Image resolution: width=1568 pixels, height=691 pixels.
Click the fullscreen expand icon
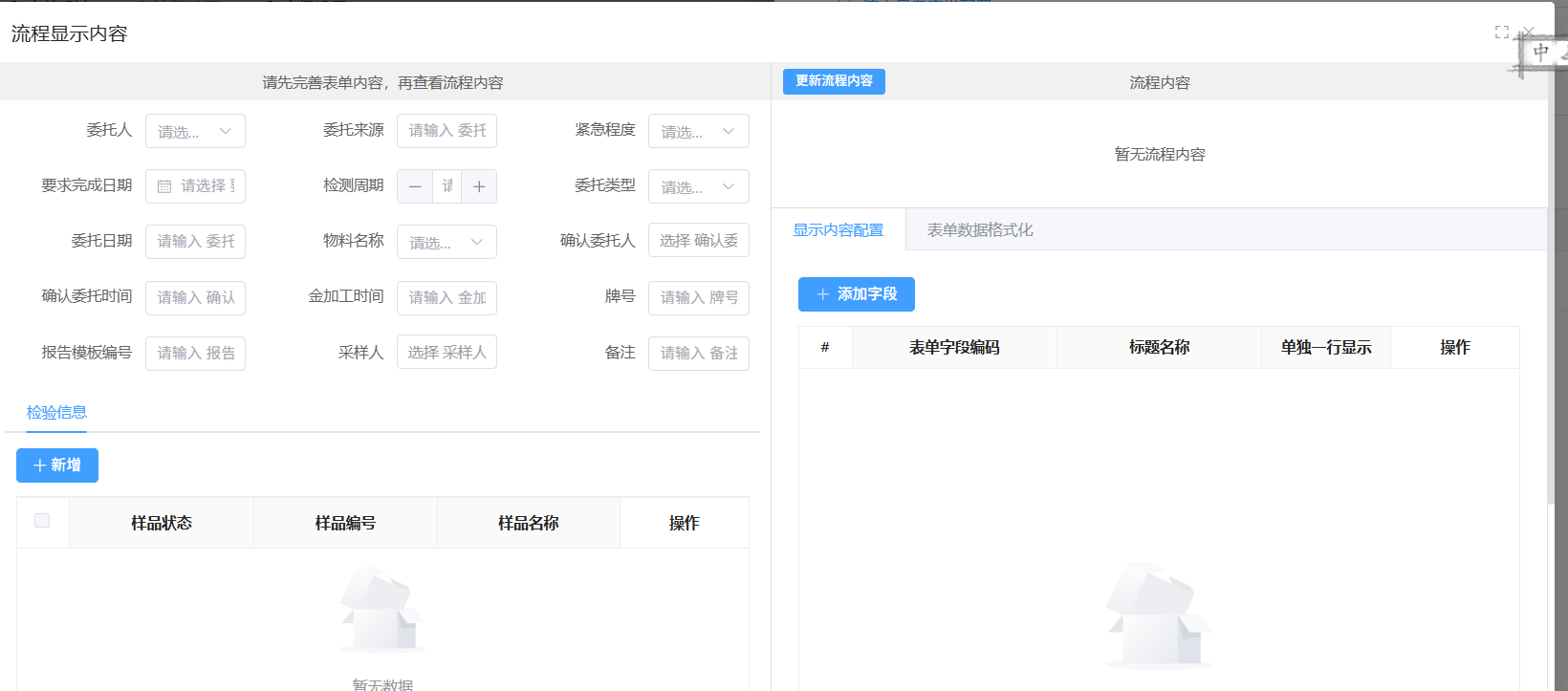(1502, 32)
